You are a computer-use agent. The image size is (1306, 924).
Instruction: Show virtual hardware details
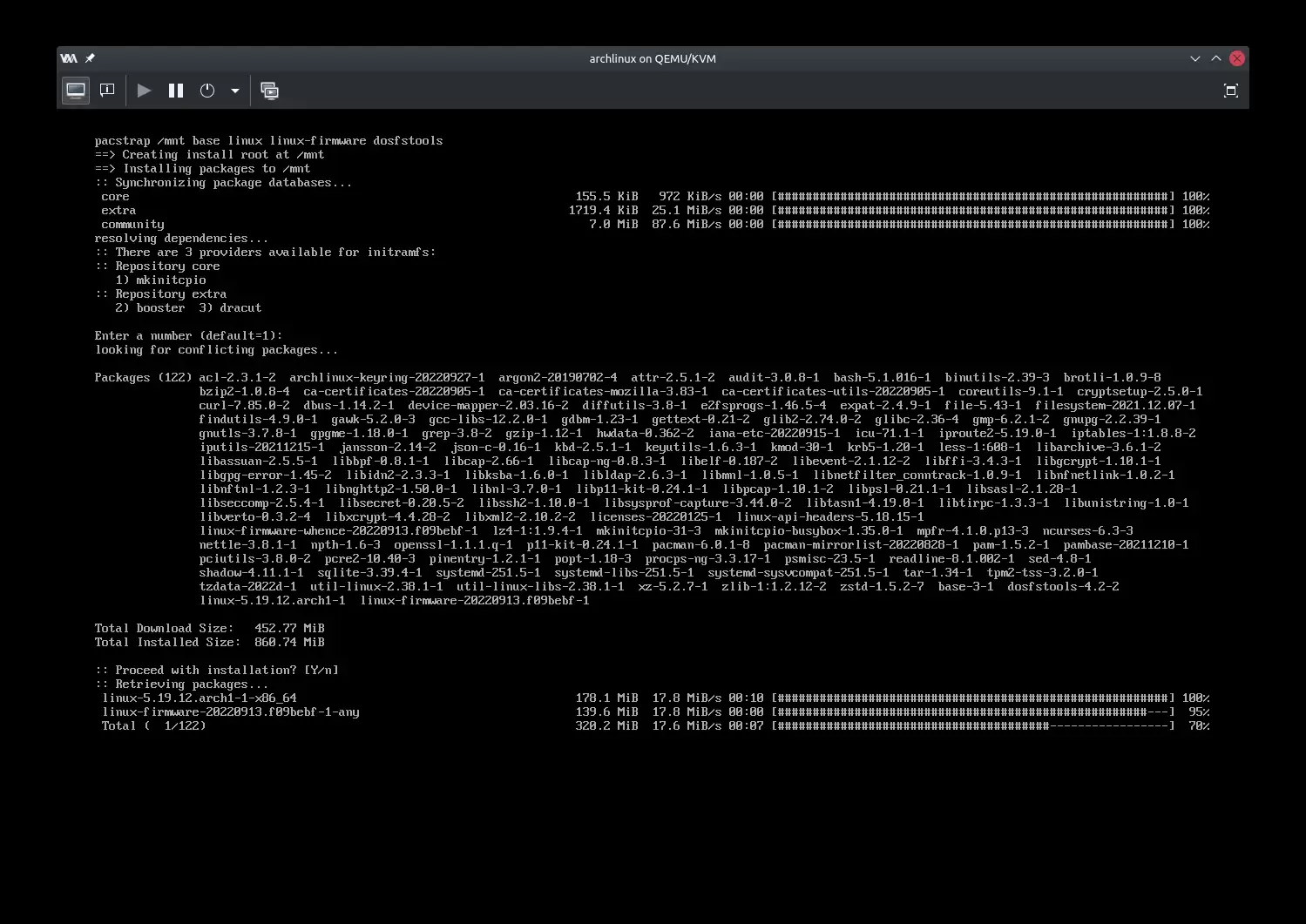click(107, 91)
